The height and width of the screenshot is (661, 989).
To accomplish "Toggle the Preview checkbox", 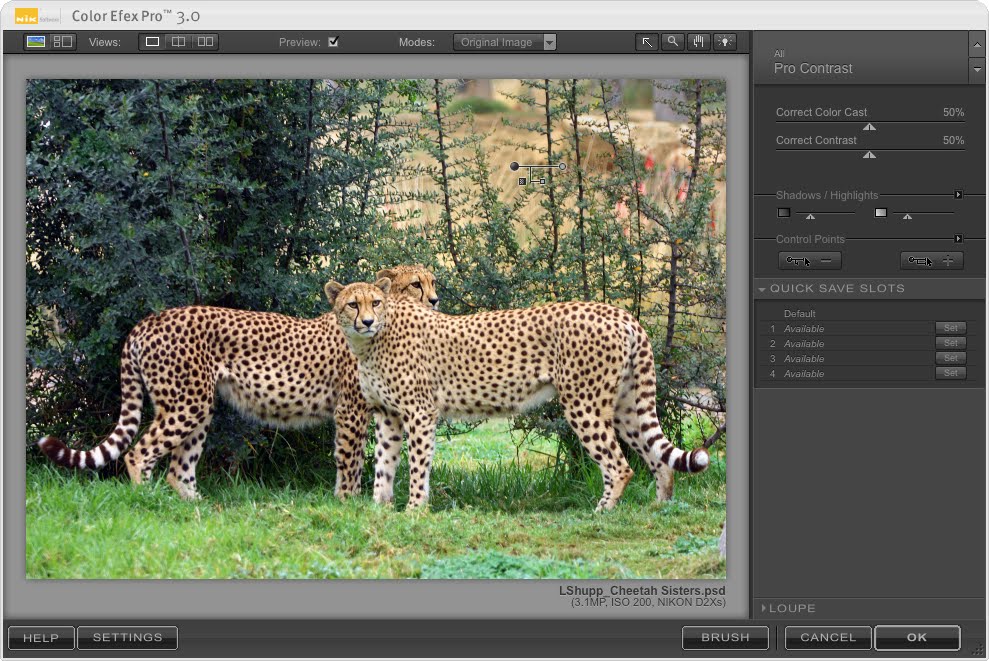I will coord(334,42).
